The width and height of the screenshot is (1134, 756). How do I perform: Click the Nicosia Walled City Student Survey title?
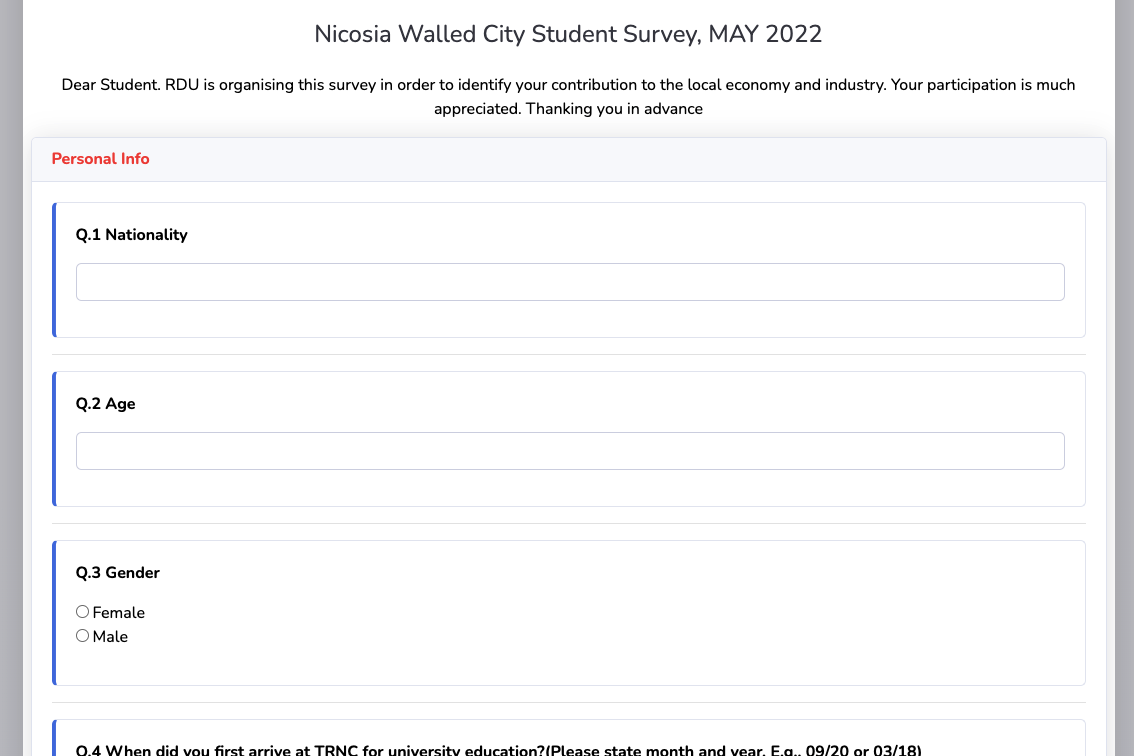(x=568, y=34)
